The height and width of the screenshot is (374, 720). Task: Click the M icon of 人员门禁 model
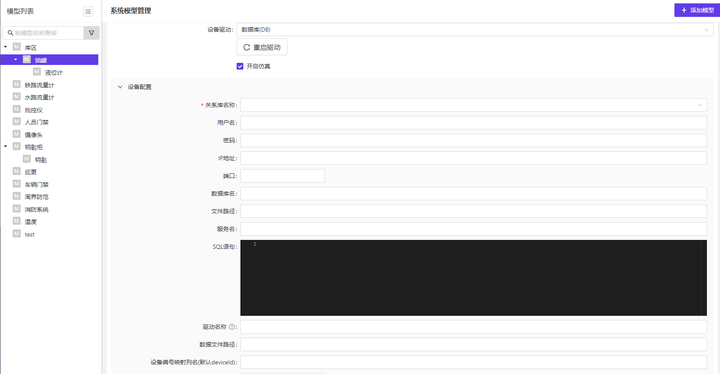pos(17,122)
